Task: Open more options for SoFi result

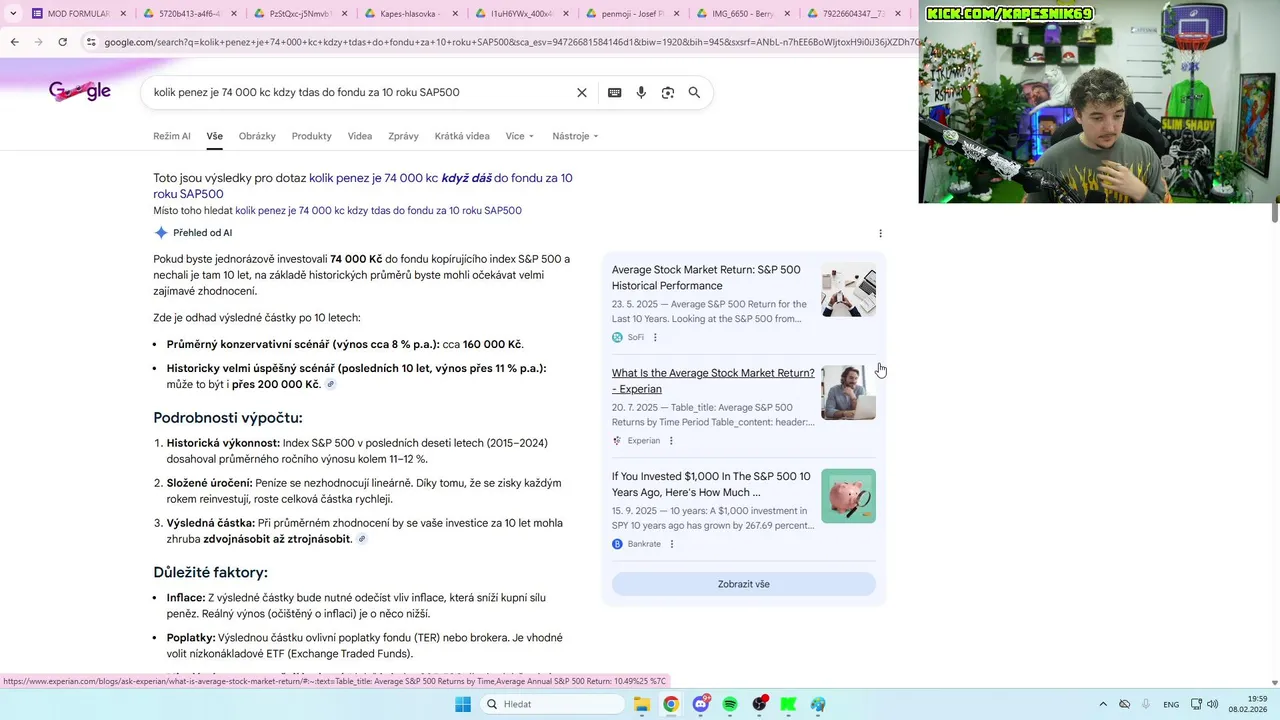Action: pyautogui.click(x=655, y=337)
